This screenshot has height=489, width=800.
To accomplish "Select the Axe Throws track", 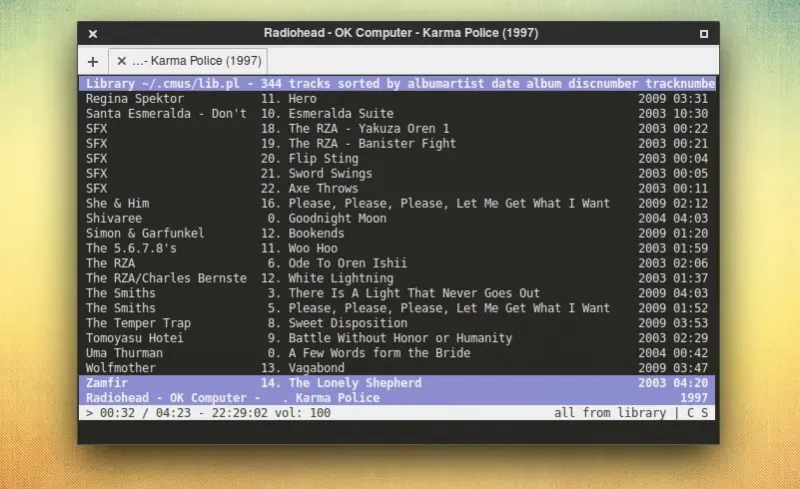I will 397,188.
